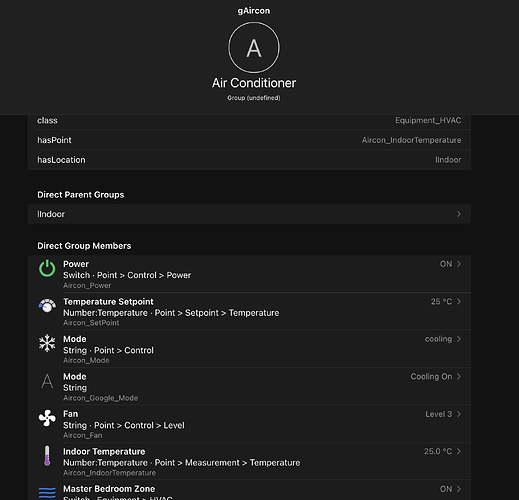The width and height of the screenshot is (519, 500).
Task: Open Power item via its chevron
Action: click(459, 264)
